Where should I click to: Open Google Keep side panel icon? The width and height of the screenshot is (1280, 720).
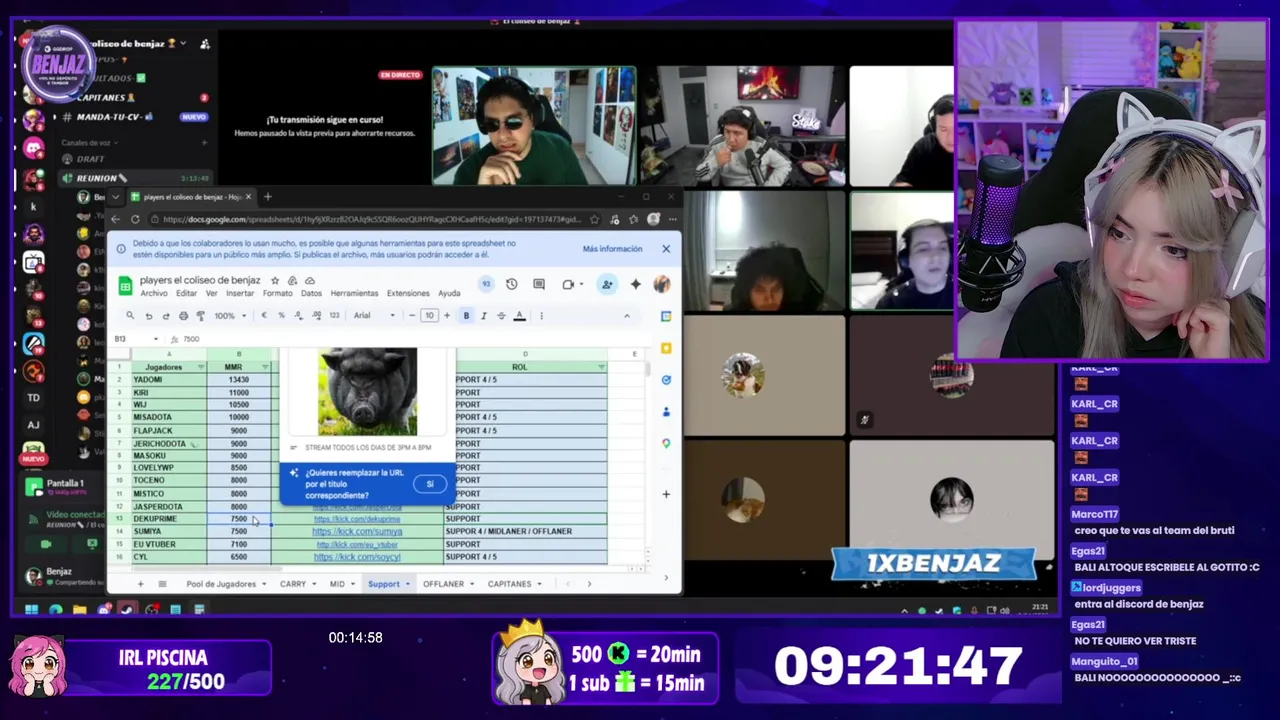[x=666, y=348]
